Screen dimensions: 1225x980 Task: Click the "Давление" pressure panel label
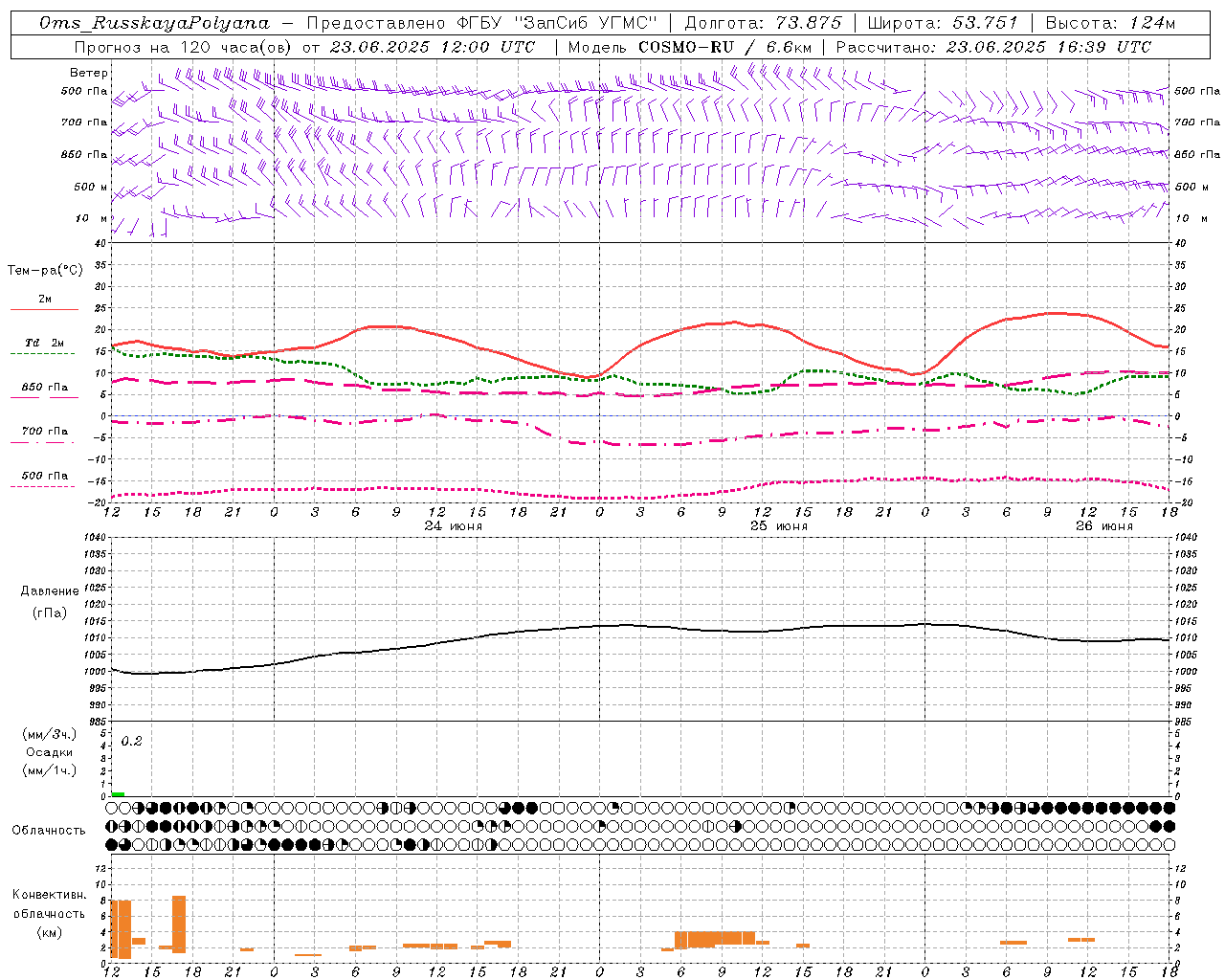coord(50,591)
